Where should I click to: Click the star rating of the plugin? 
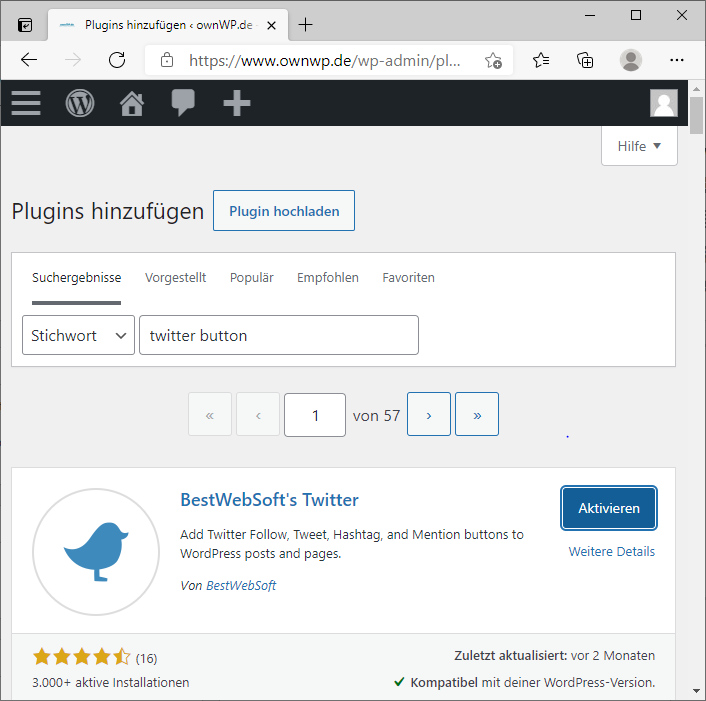click(x=81, y=656)
